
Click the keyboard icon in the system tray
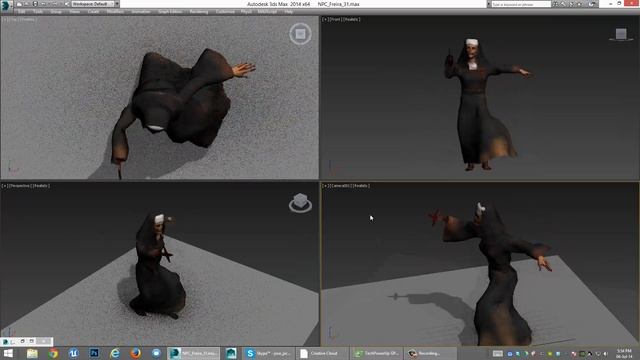[x=498, y=353]
